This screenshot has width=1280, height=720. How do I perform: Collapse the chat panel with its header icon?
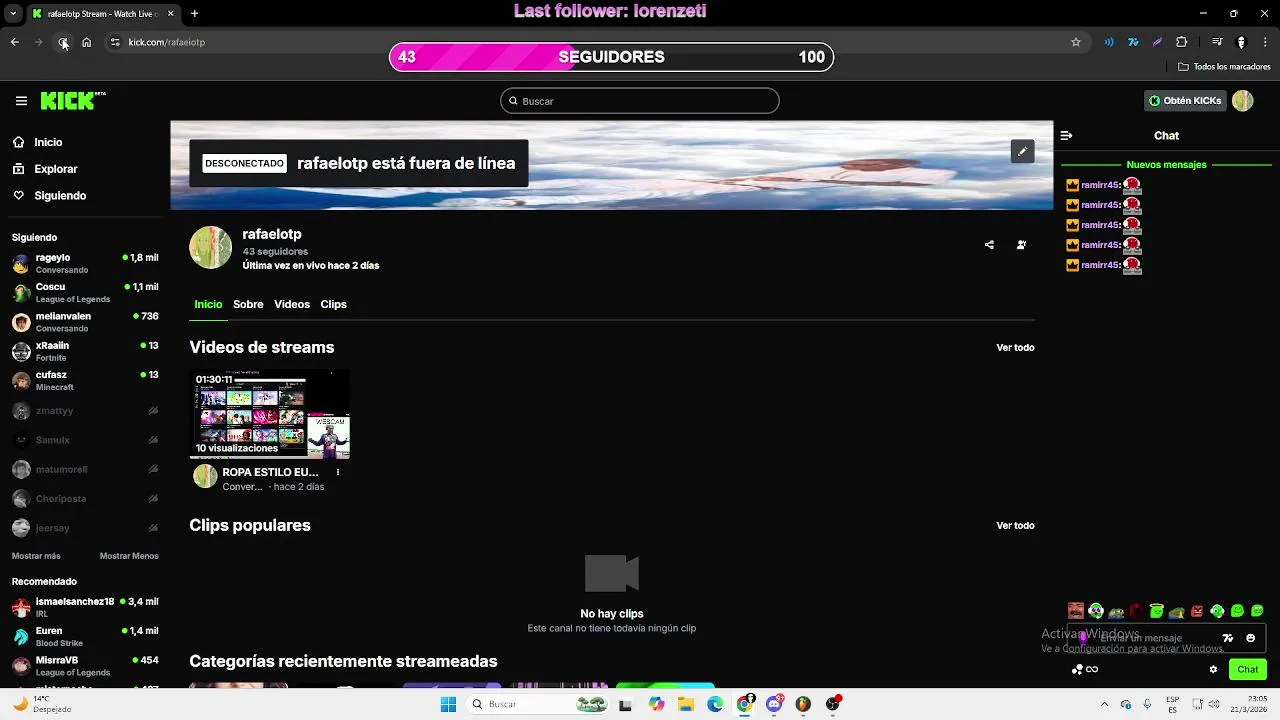pos(1067,136)
